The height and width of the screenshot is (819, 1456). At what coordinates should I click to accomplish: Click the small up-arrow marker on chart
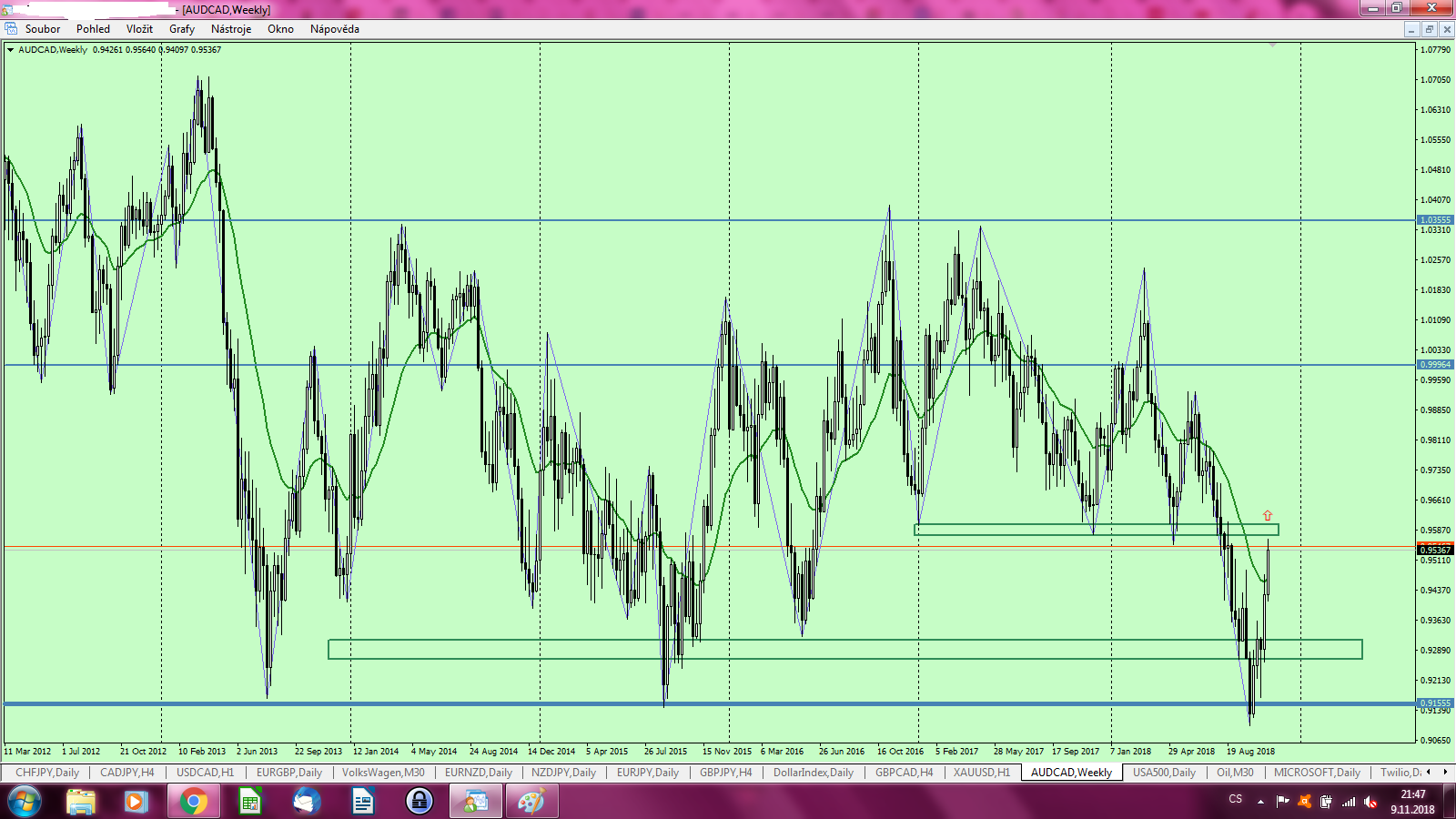tap(1268, 515)
